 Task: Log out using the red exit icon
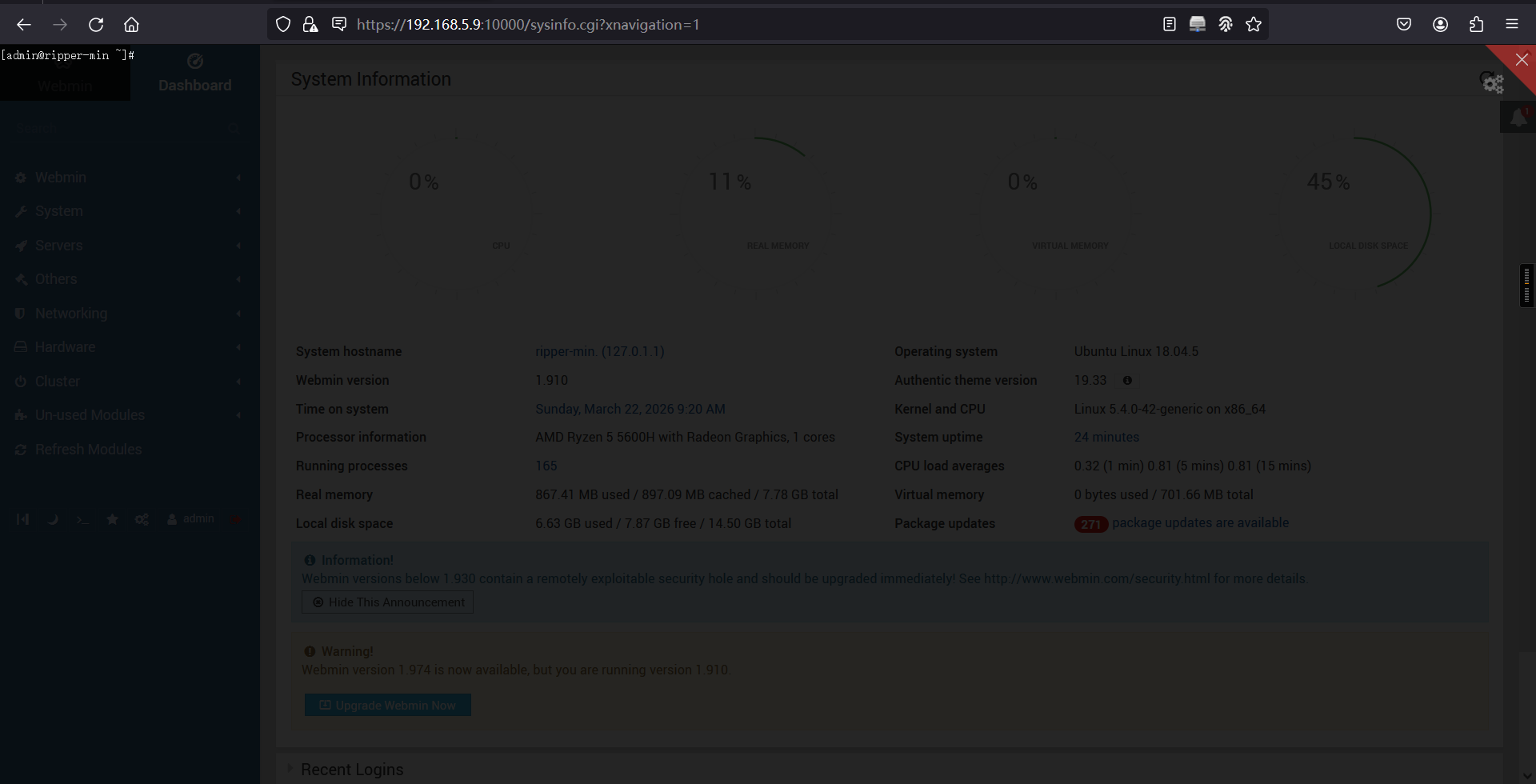pos(236,519)
